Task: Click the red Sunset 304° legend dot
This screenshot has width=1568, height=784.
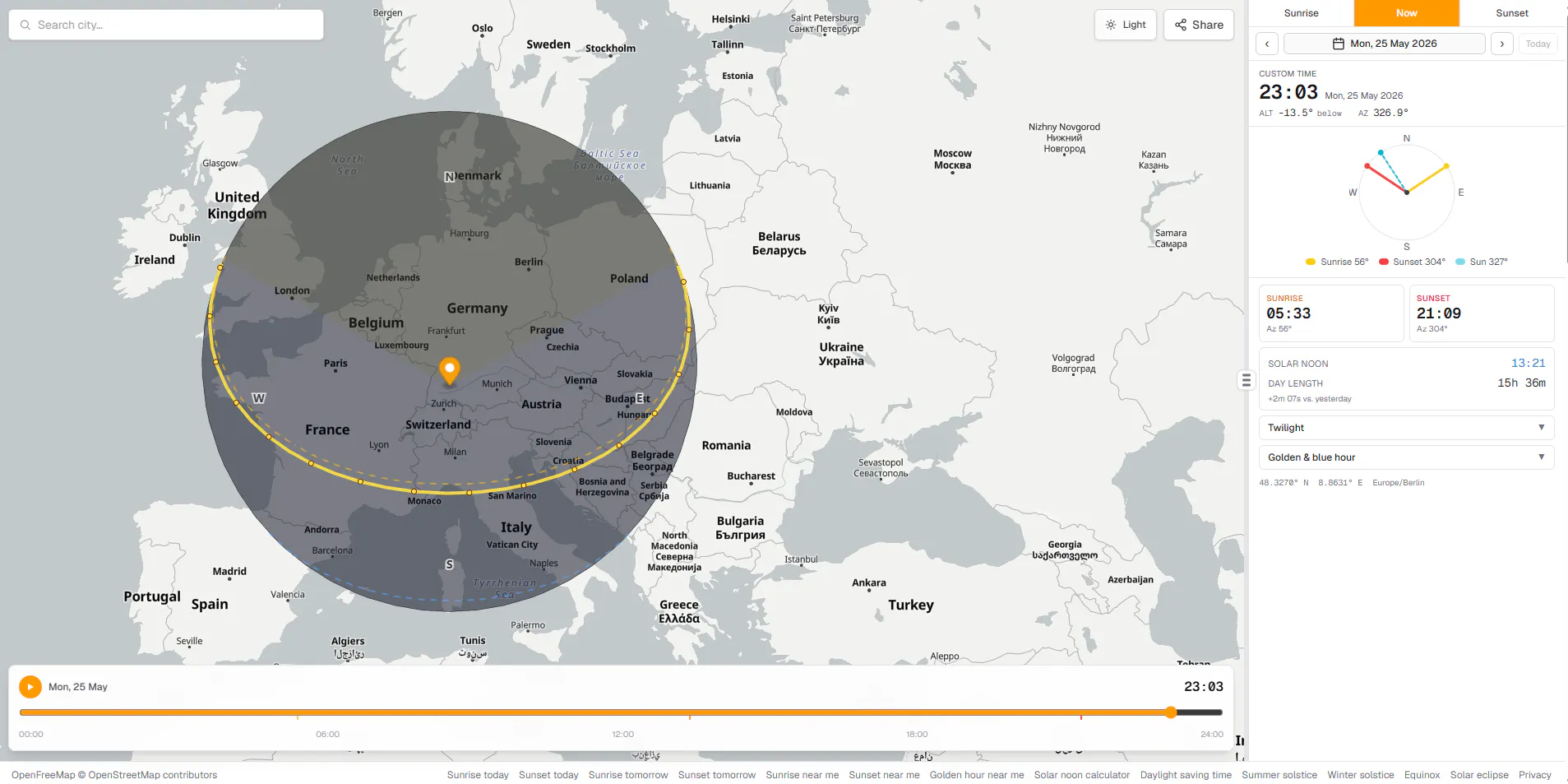Action: (1384, 262)
